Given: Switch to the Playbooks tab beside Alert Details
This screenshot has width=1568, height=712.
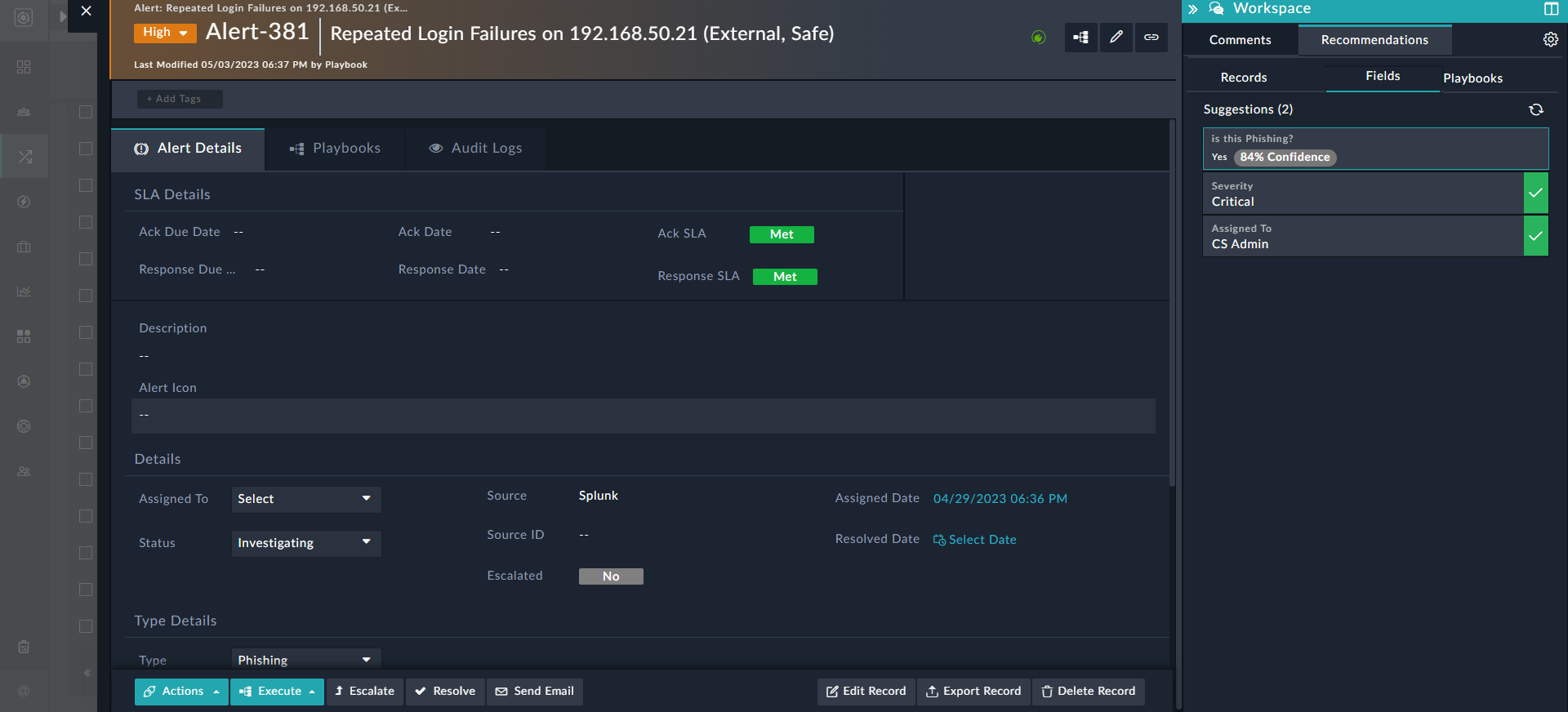Looking at the screenshot, I should pyautogui.click(x=335, y=149).
